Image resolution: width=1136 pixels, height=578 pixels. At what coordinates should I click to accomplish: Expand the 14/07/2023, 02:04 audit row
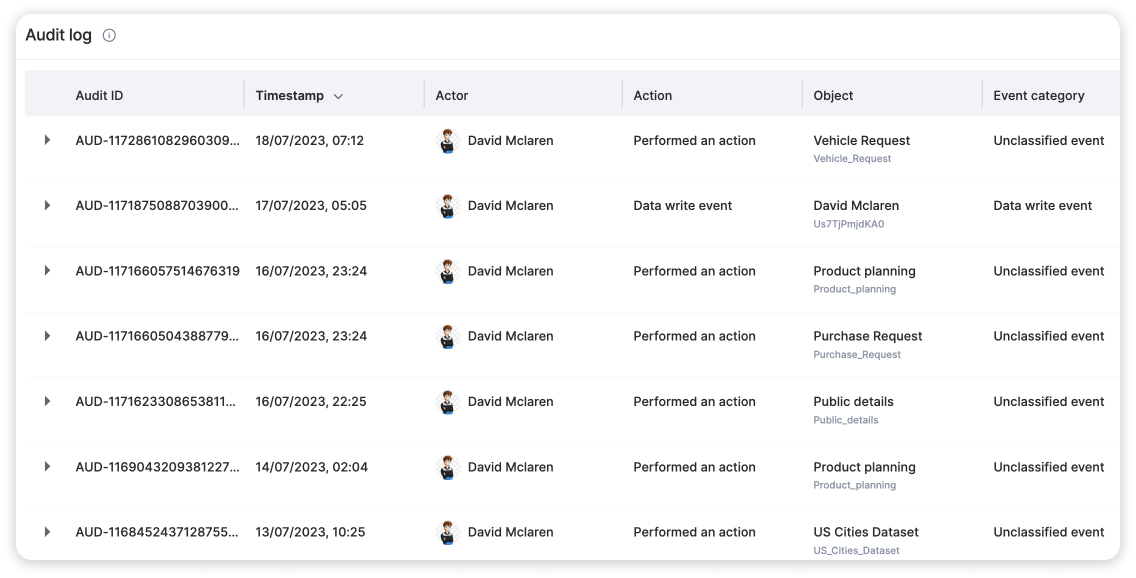pyautogui.click(x=47, y=466)
